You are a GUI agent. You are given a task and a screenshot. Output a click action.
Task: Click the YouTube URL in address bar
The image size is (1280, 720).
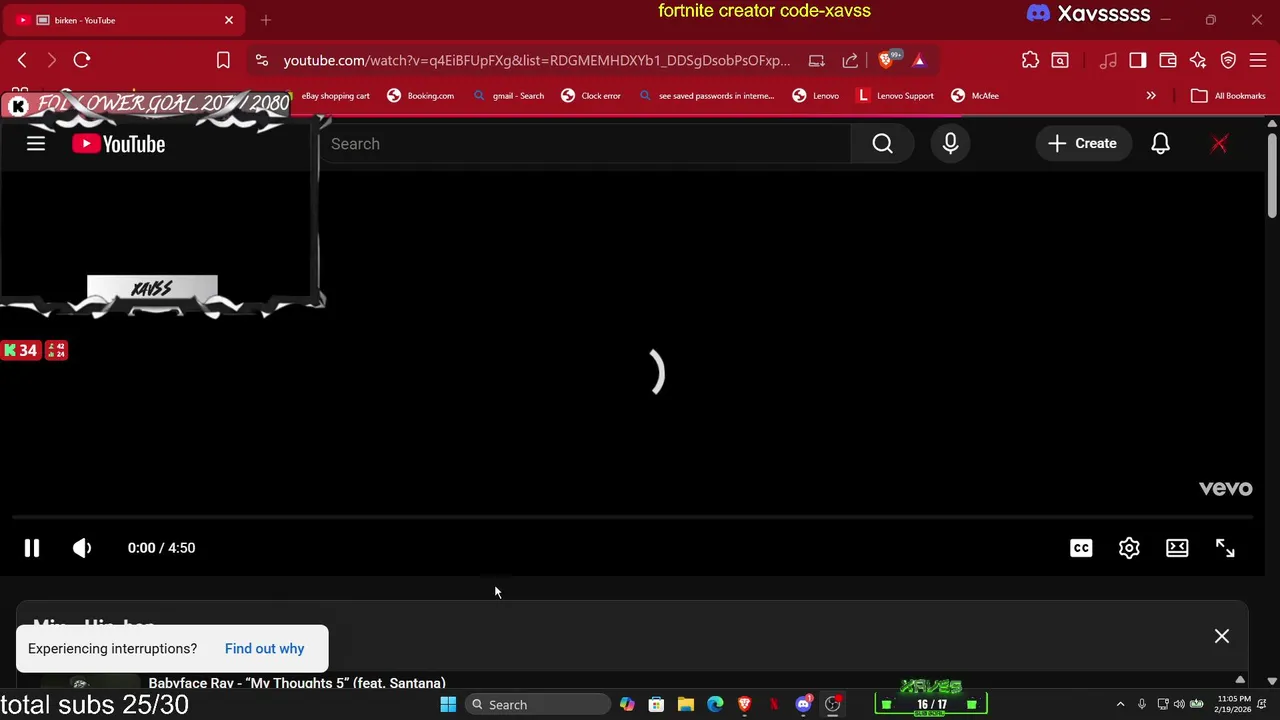click(536, 60)
